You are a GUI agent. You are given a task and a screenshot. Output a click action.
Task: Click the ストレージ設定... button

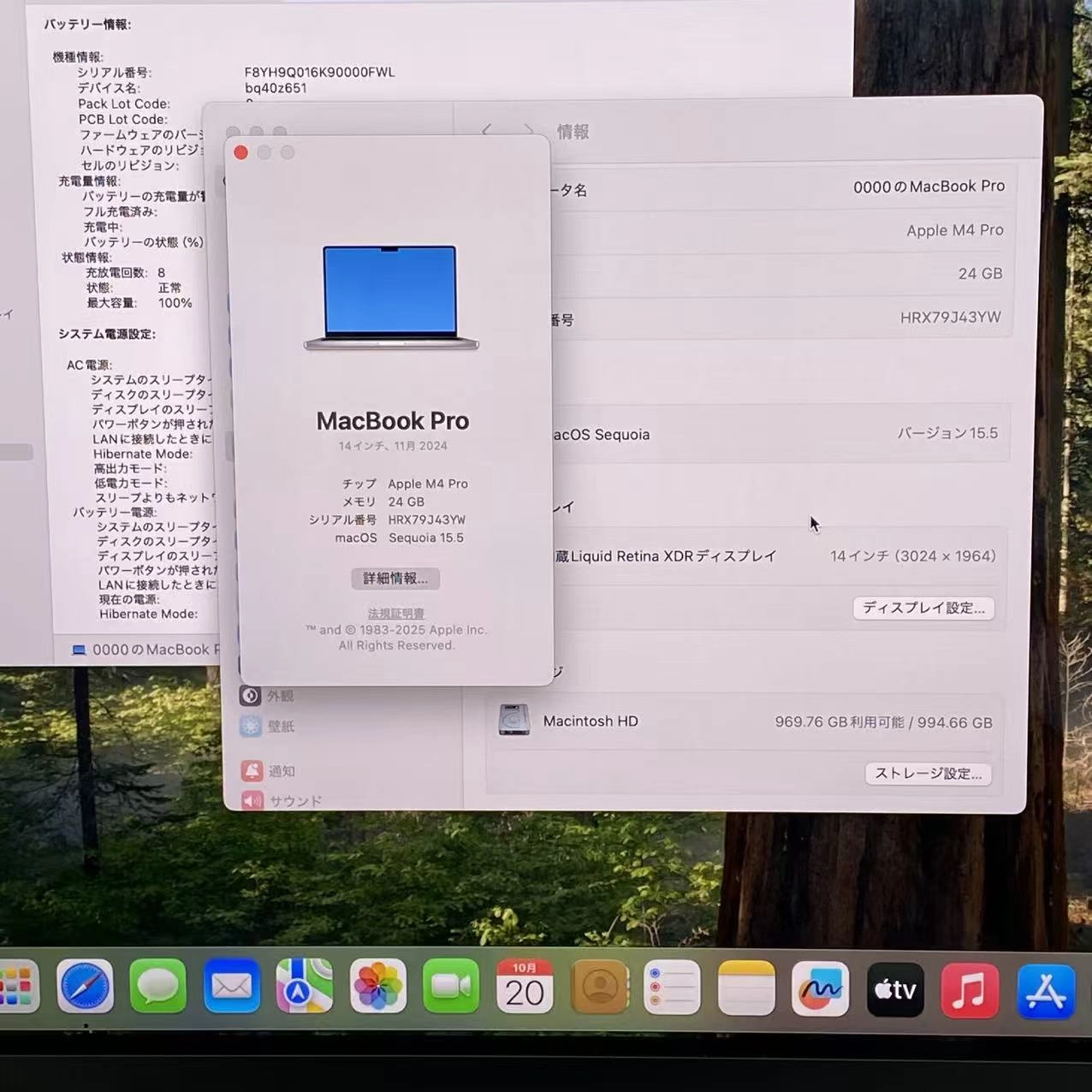coord(928,774)
